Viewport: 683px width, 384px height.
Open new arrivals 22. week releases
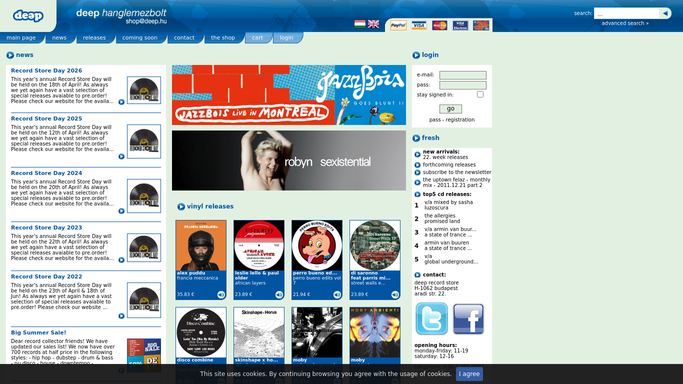(x=445, y=155)
